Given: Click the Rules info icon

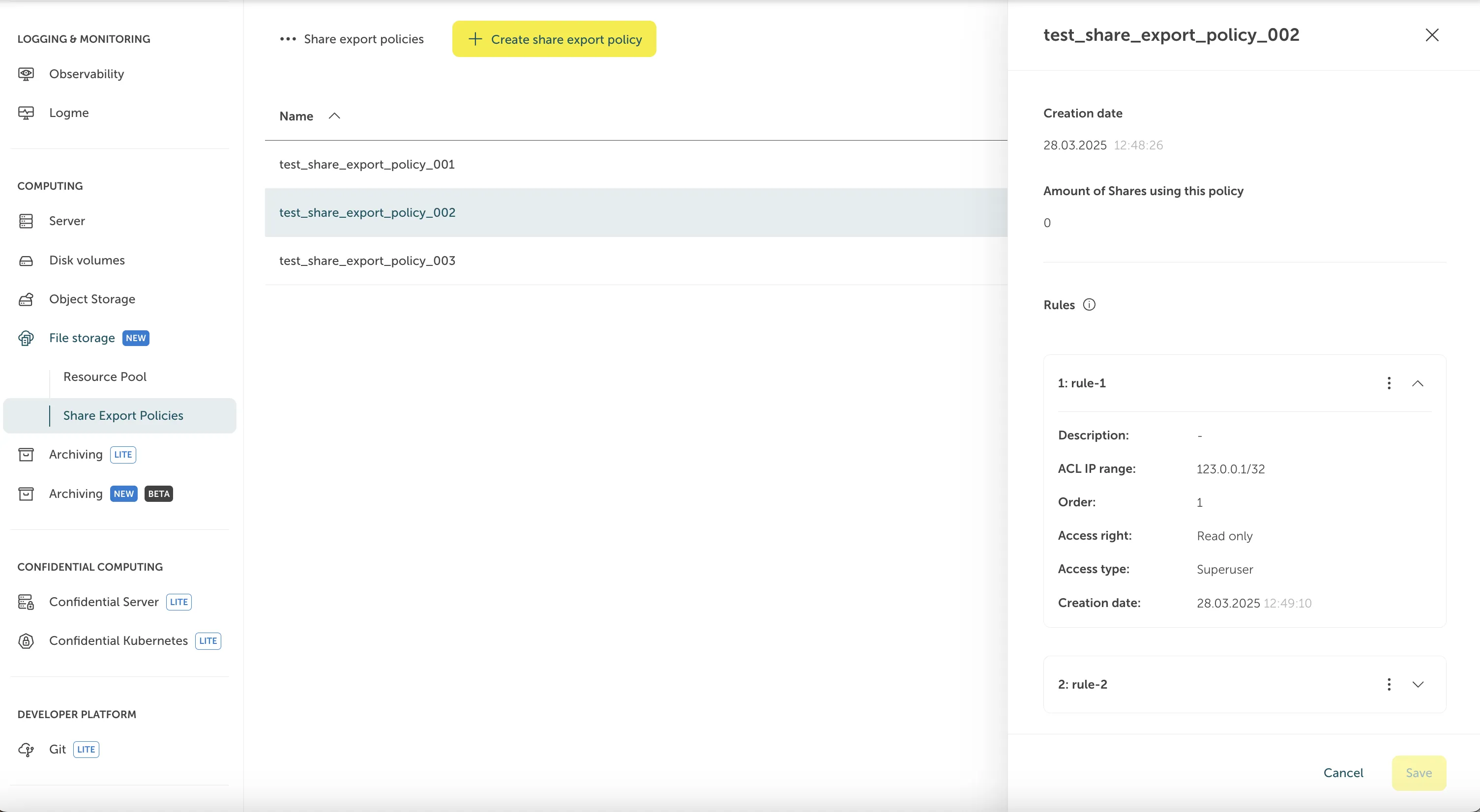Looking at the screenshot, I should [x=1089, y=305].
